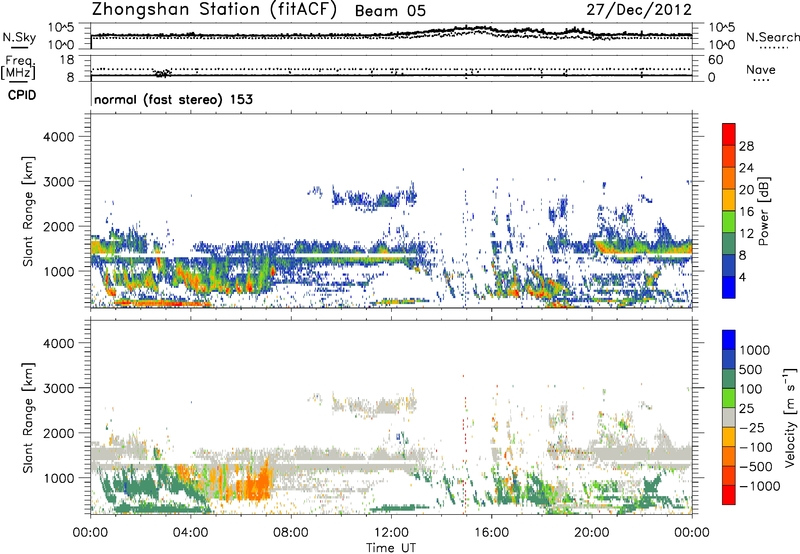Click the date '27/Dec/2012'

[x=639, y=10]
